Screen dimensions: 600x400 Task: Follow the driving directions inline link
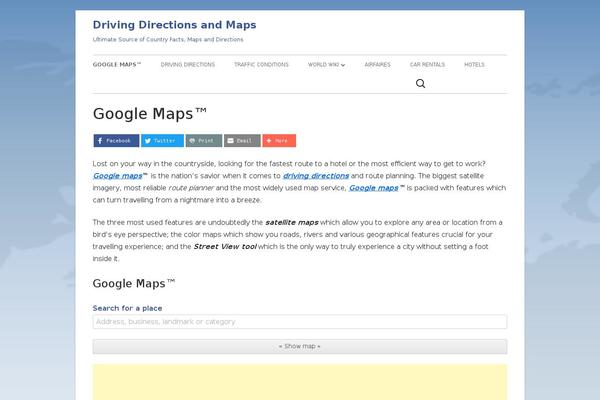[x=316, y=176]
